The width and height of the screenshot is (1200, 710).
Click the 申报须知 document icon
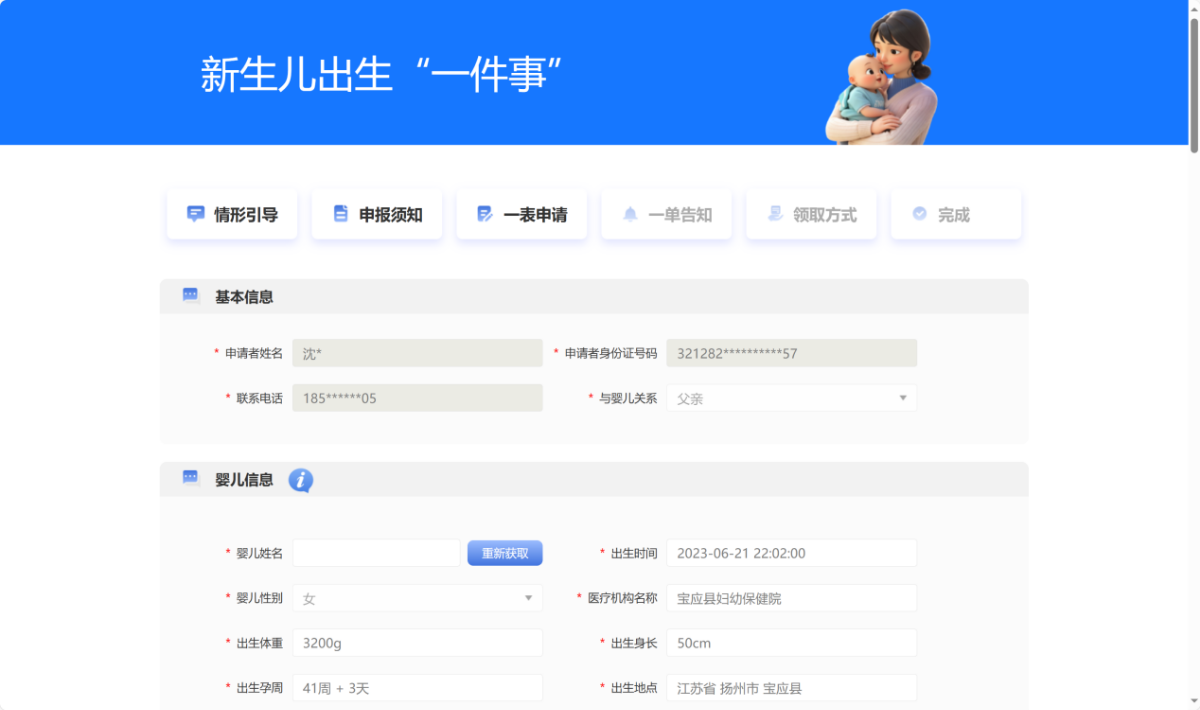pyautogui.click(x=341, y=214)
